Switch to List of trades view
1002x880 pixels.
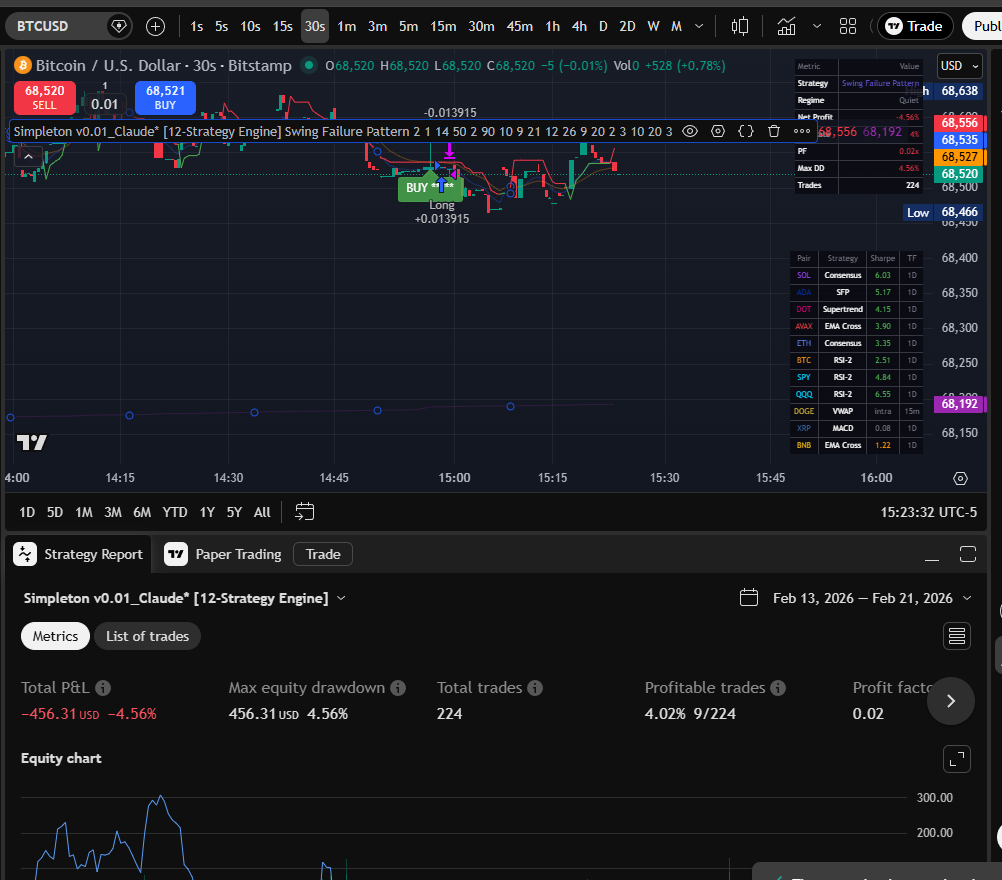click(147, 635)
